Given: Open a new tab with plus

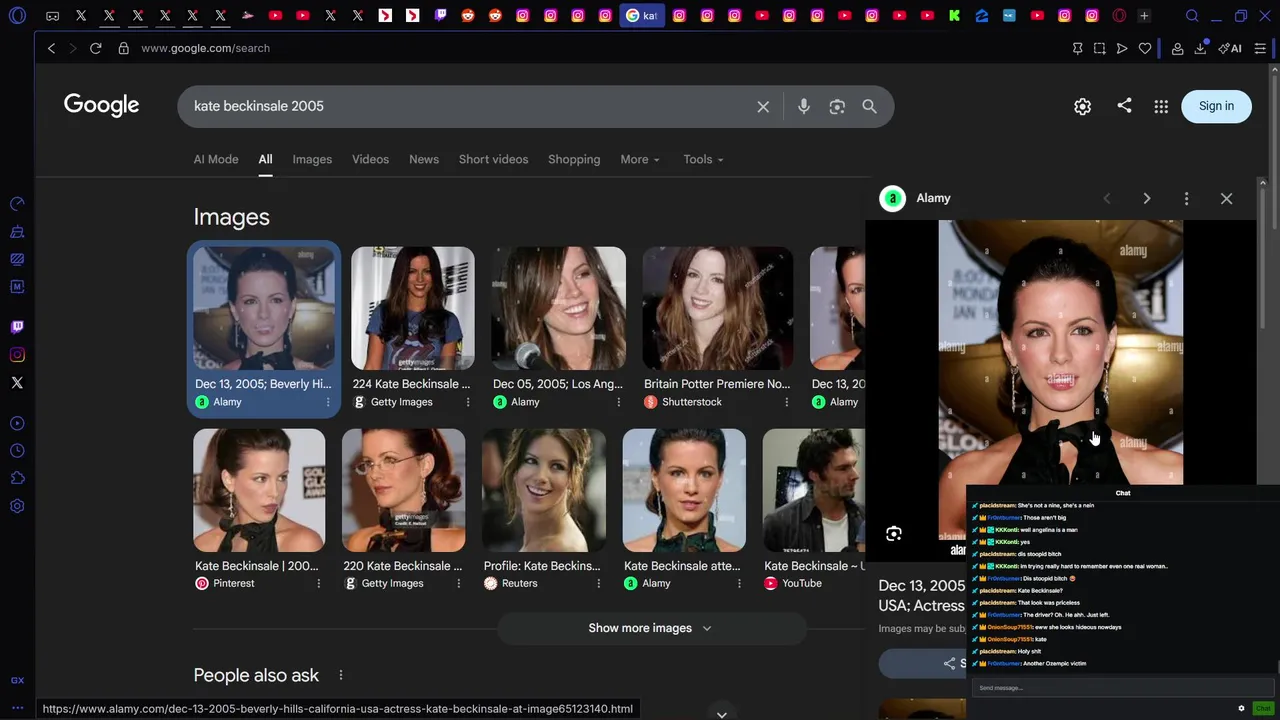Looking at the screenshot, I should [1144, 16].
